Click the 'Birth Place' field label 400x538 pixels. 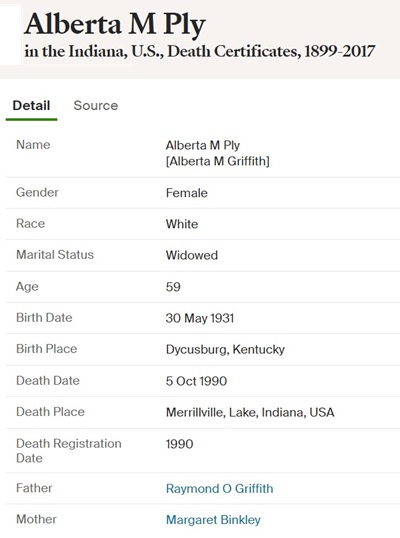[x=46, y=349]
